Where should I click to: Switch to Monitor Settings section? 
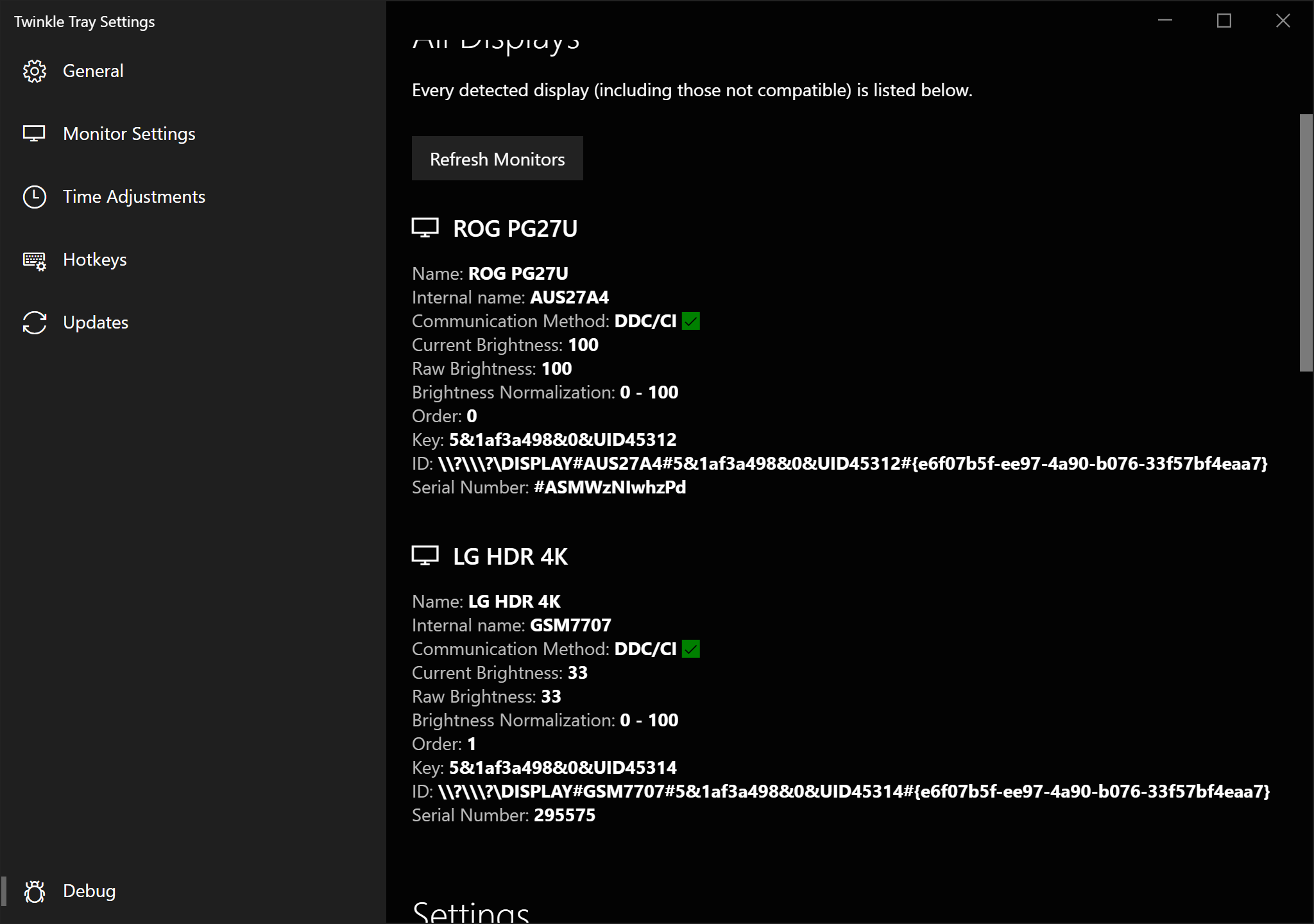(129, 134)
